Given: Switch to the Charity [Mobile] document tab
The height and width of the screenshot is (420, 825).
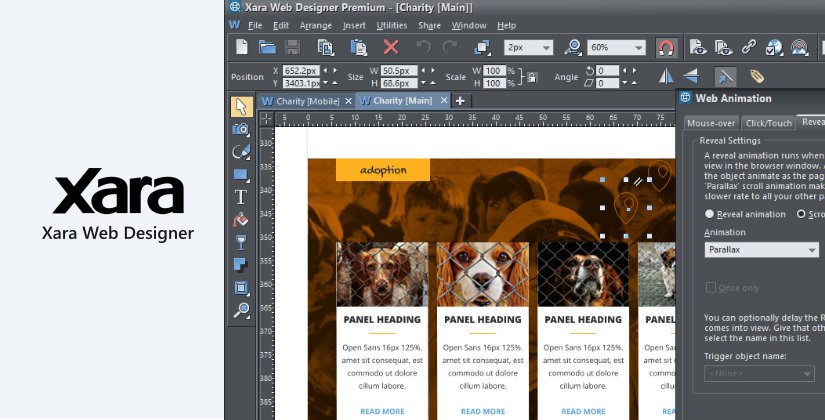Looking at the screenshot, I should pyautogui.click(x=301, y=101).
